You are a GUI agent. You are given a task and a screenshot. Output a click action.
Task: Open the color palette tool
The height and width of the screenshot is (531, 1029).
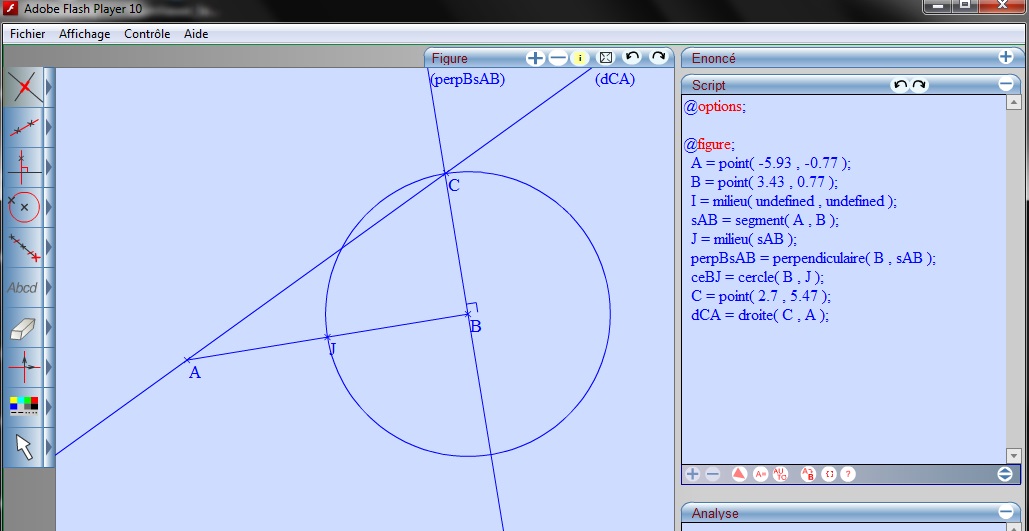point(23,406)
